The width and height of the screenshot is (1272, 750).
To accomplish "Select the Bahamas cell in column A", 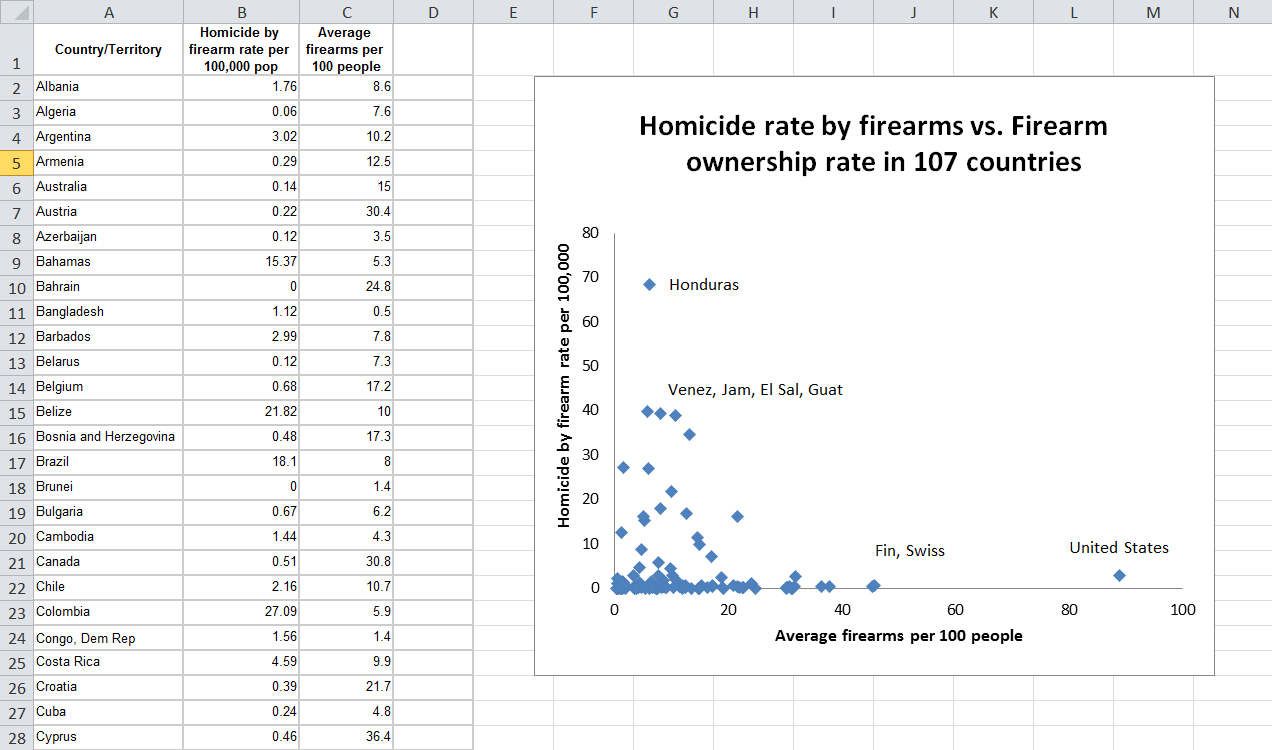I will click(x=108, y=262).
